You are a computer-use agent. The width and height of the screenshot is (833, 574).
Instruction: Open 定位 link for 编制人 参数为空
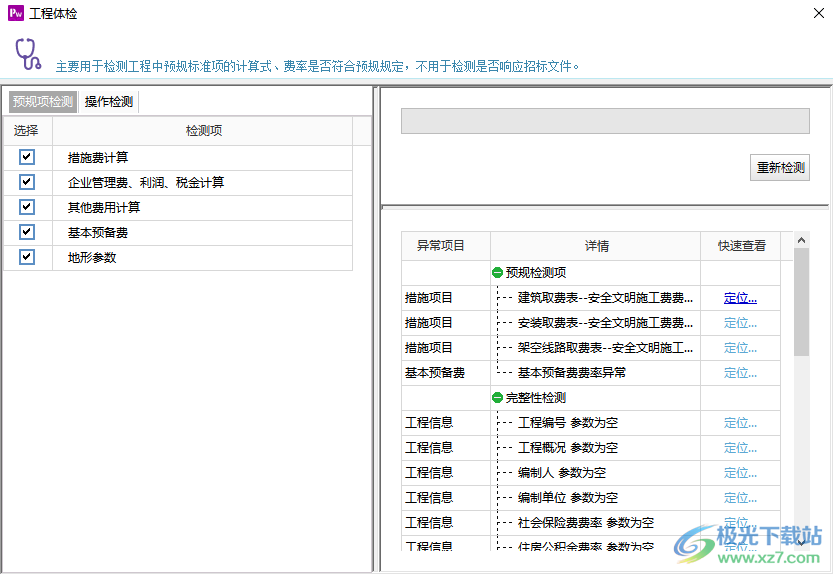point(740,473)
